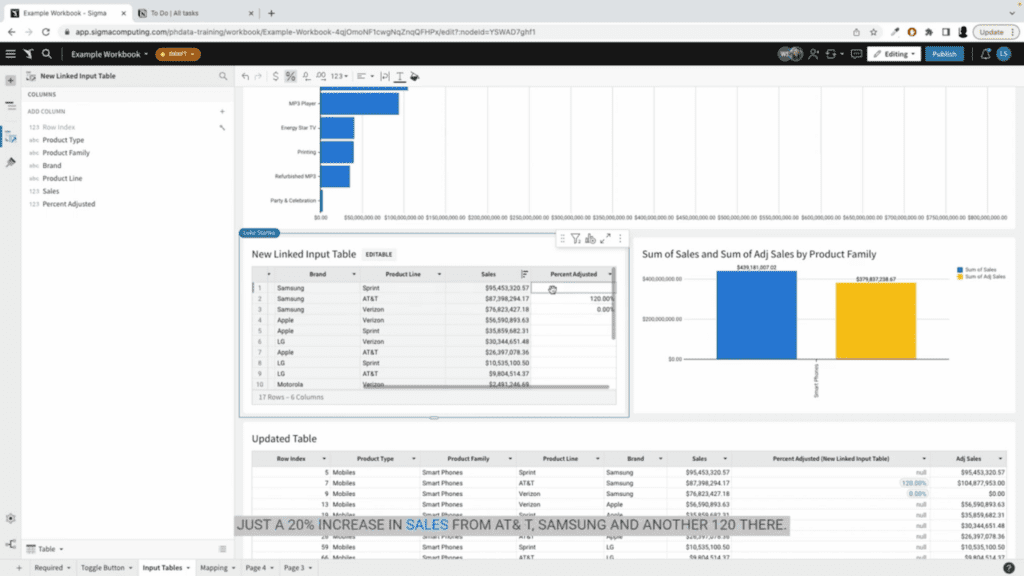The image size is (1024, 576).
Task: Click the browser Update button
Action: coord(995,32)
